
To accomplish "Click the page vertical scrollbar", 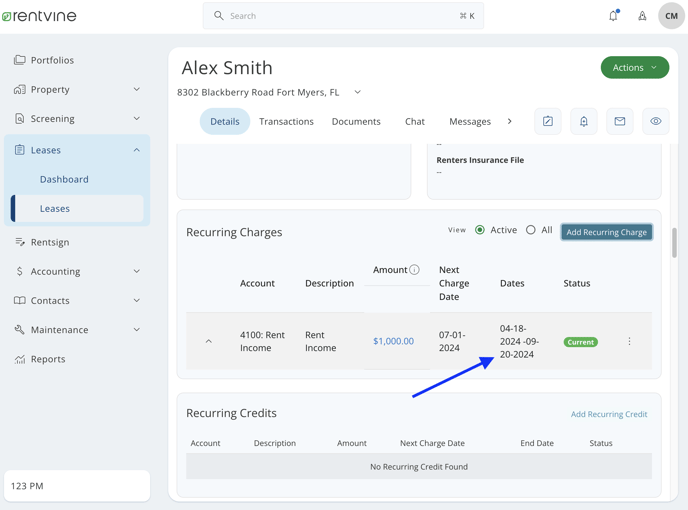I will point(674,243).
